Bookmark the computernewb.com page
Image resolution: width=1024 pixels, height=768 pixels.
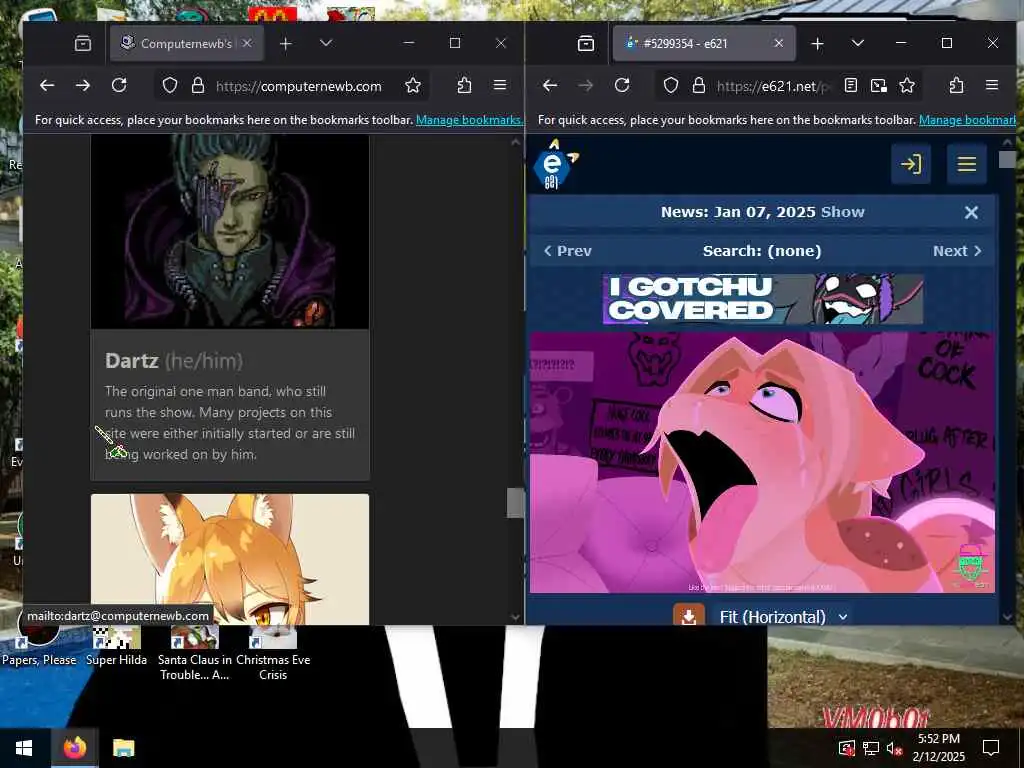pos(413,86)
